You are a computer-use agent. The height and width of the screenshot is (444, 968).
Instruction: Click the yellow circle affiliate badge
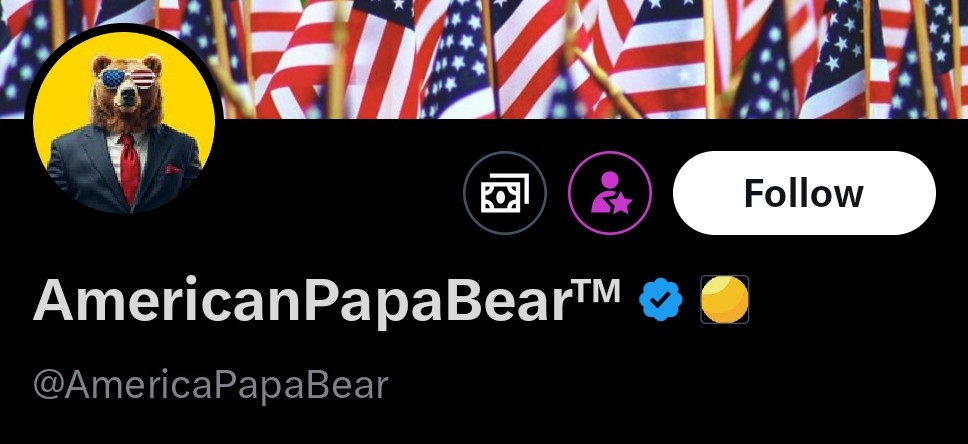[x=725, y=299]
